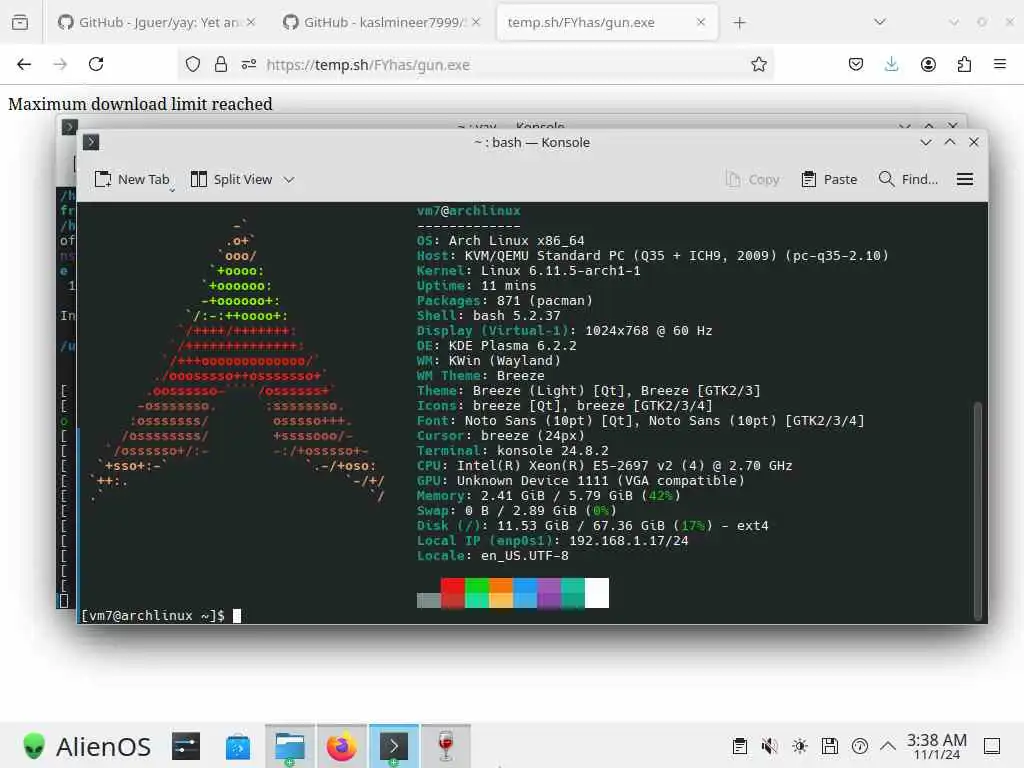Switch to GitHub Jguer/yay tab
This screenshot has width=1024, height=768.
(x=155, y=22)
